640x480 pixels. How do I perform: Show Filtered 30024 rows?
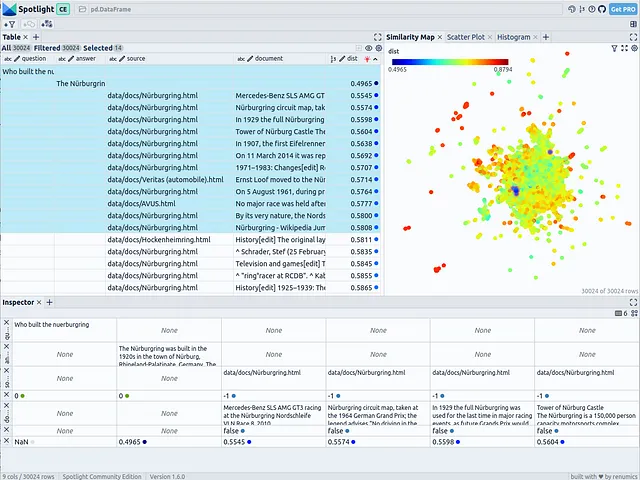57,48
